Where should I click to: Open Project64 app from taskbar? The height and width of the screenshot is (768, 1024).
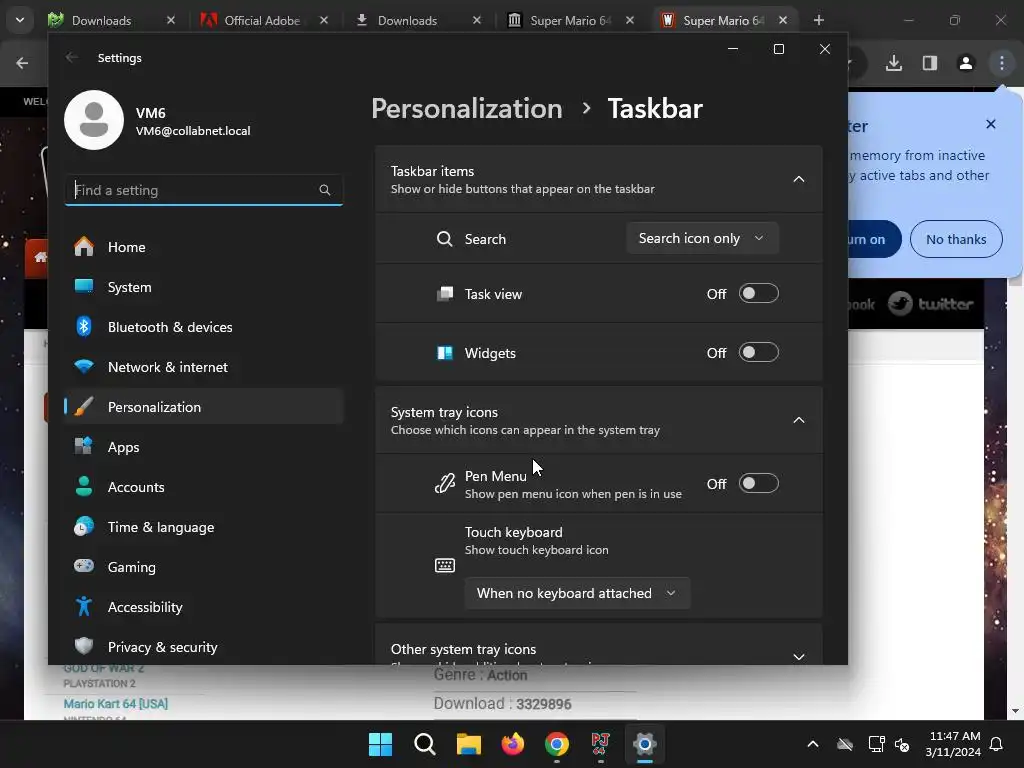[600, 744]
